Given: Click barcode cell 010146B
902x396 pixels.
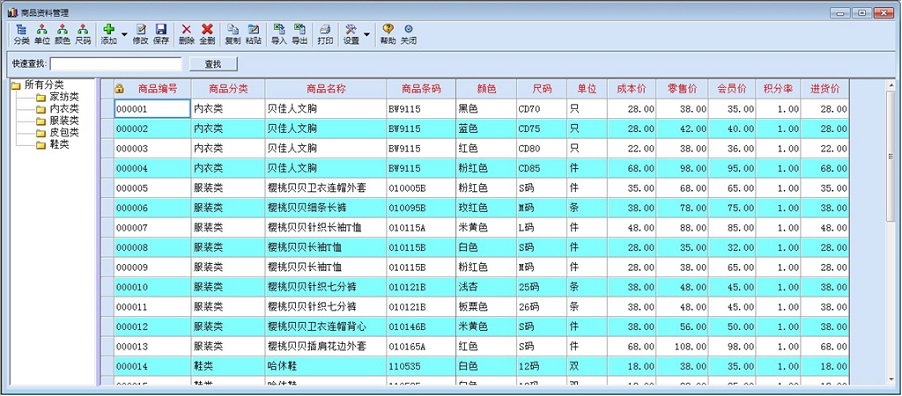Looking at the screenshot, I should pos(421,327).
